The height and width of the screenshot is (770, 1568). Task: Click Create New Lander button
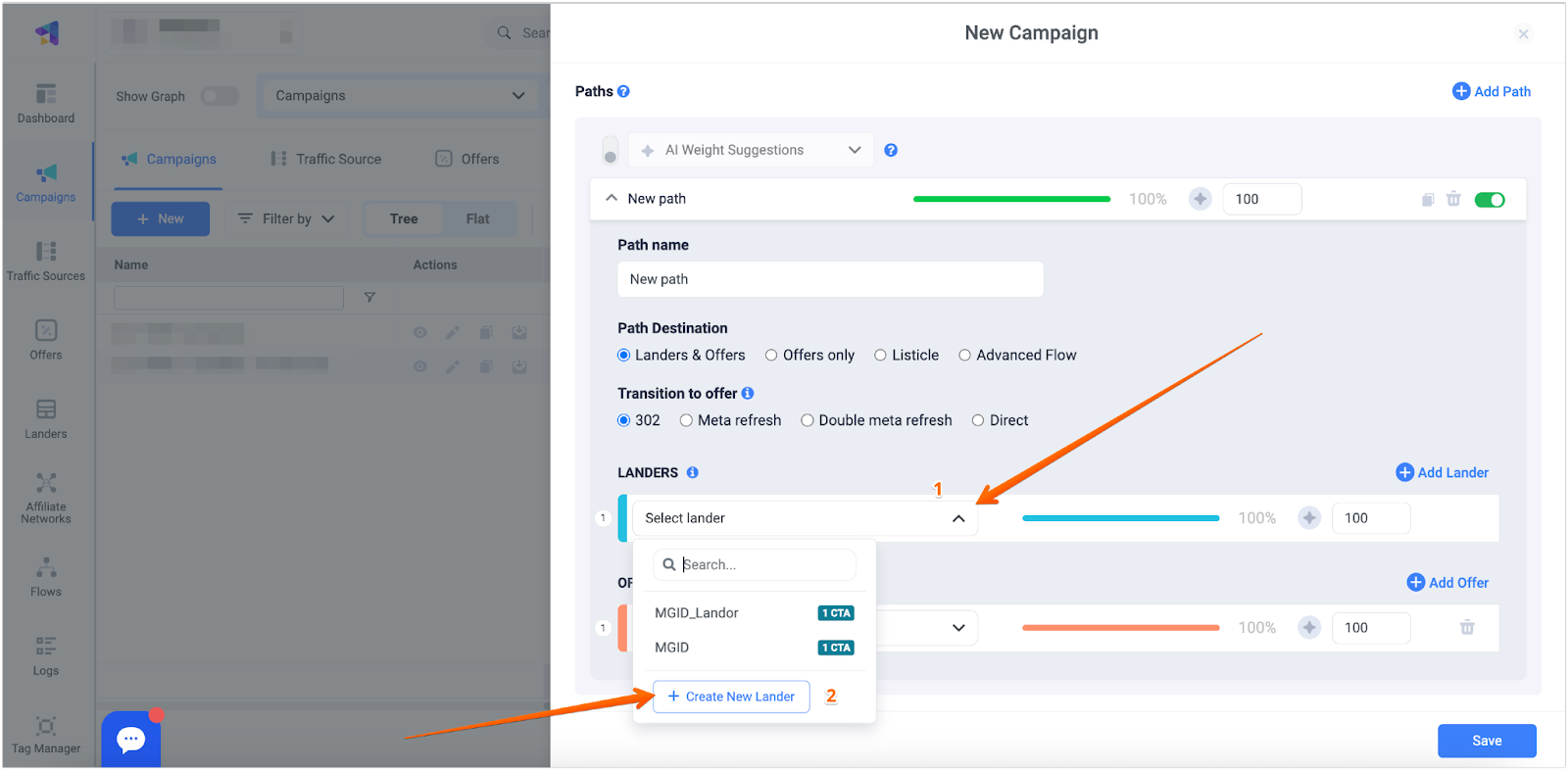[x=731, y=697]
